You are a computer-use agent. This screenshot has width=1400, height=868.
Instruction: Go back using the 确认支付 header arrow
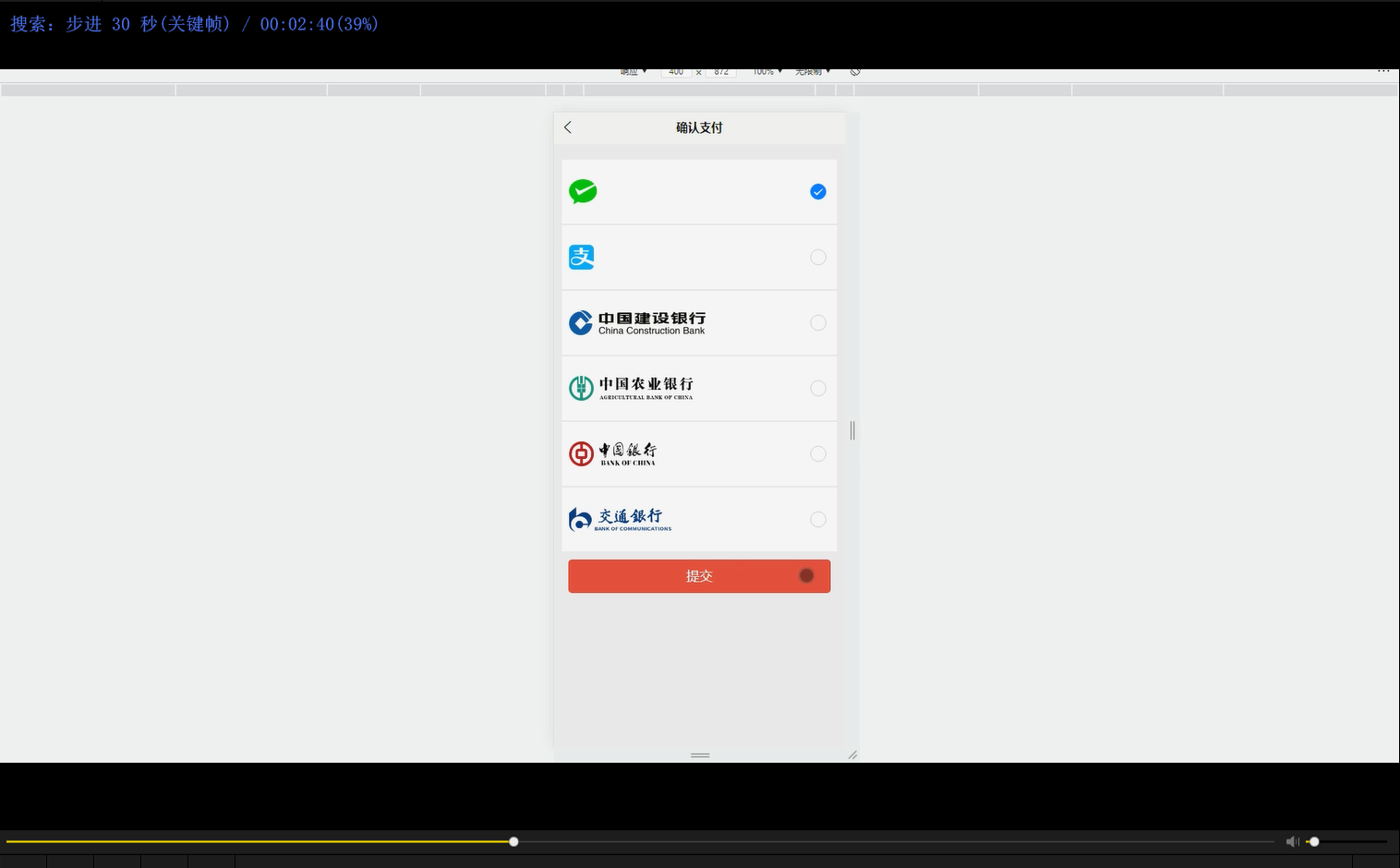[567, 127]
